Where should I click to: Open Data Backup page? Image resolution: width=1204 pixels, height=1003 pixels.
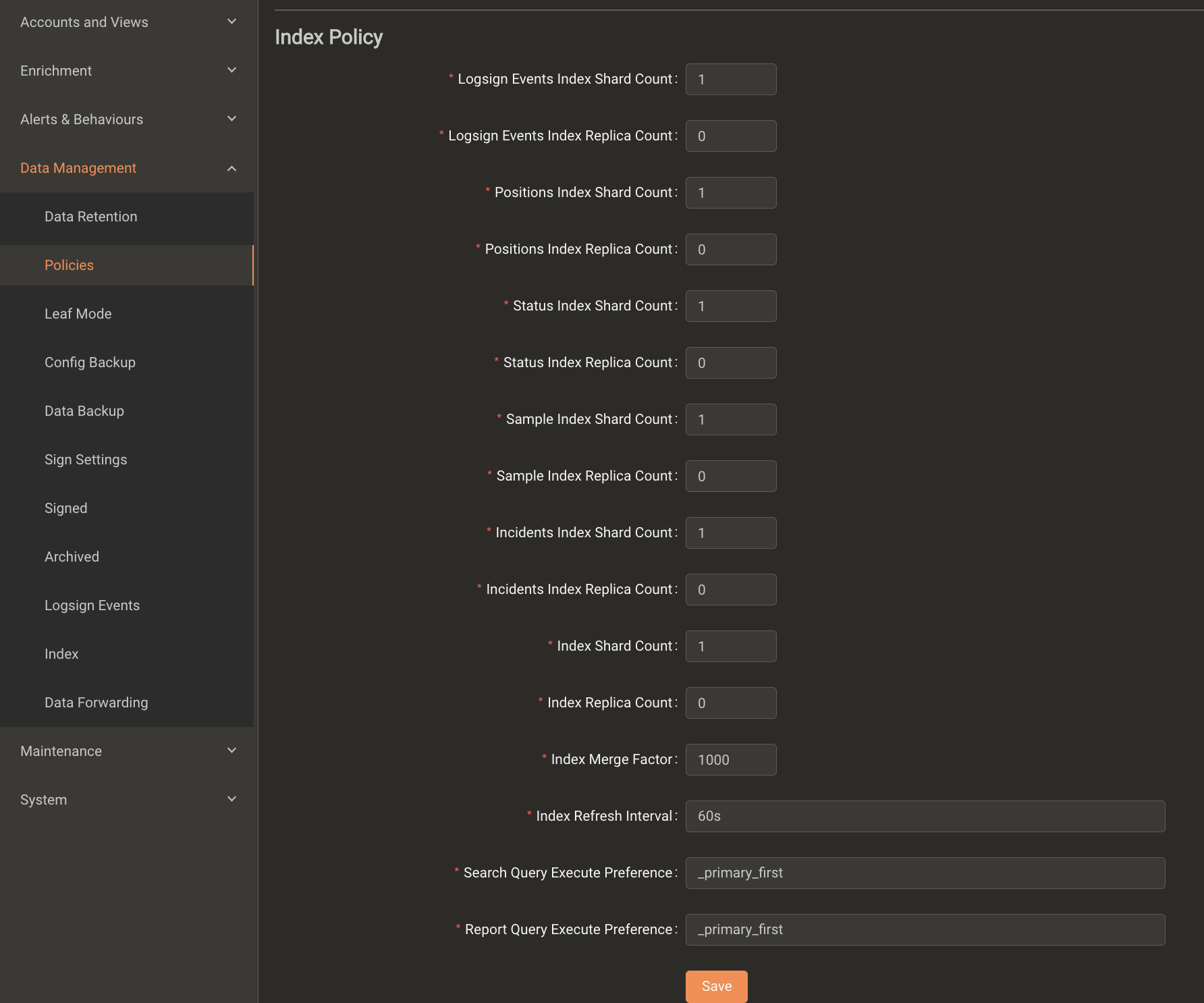click(x=127, y=411)
